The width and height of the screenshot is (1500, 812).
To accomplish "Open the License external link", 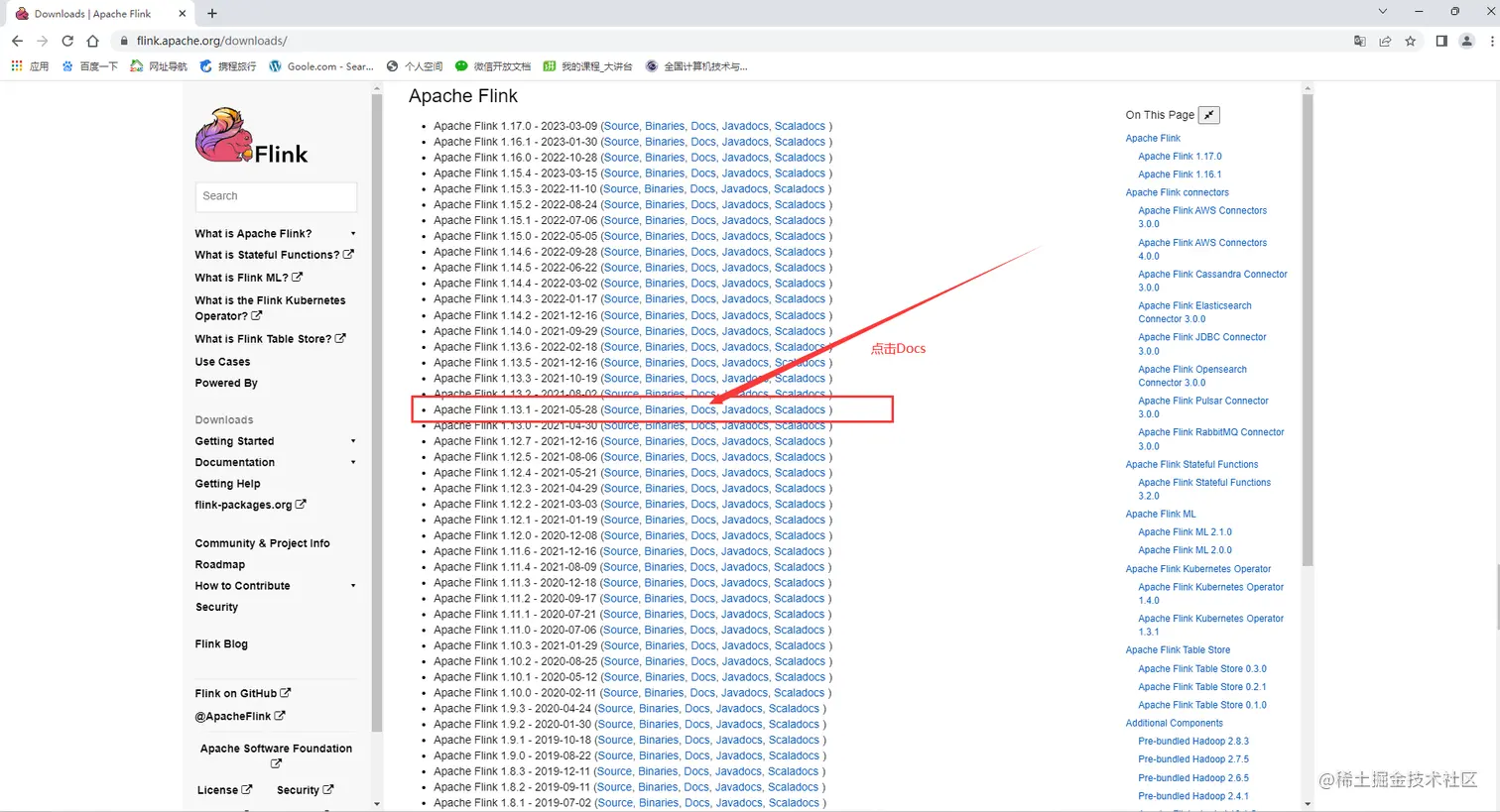I will coord(224,790).
